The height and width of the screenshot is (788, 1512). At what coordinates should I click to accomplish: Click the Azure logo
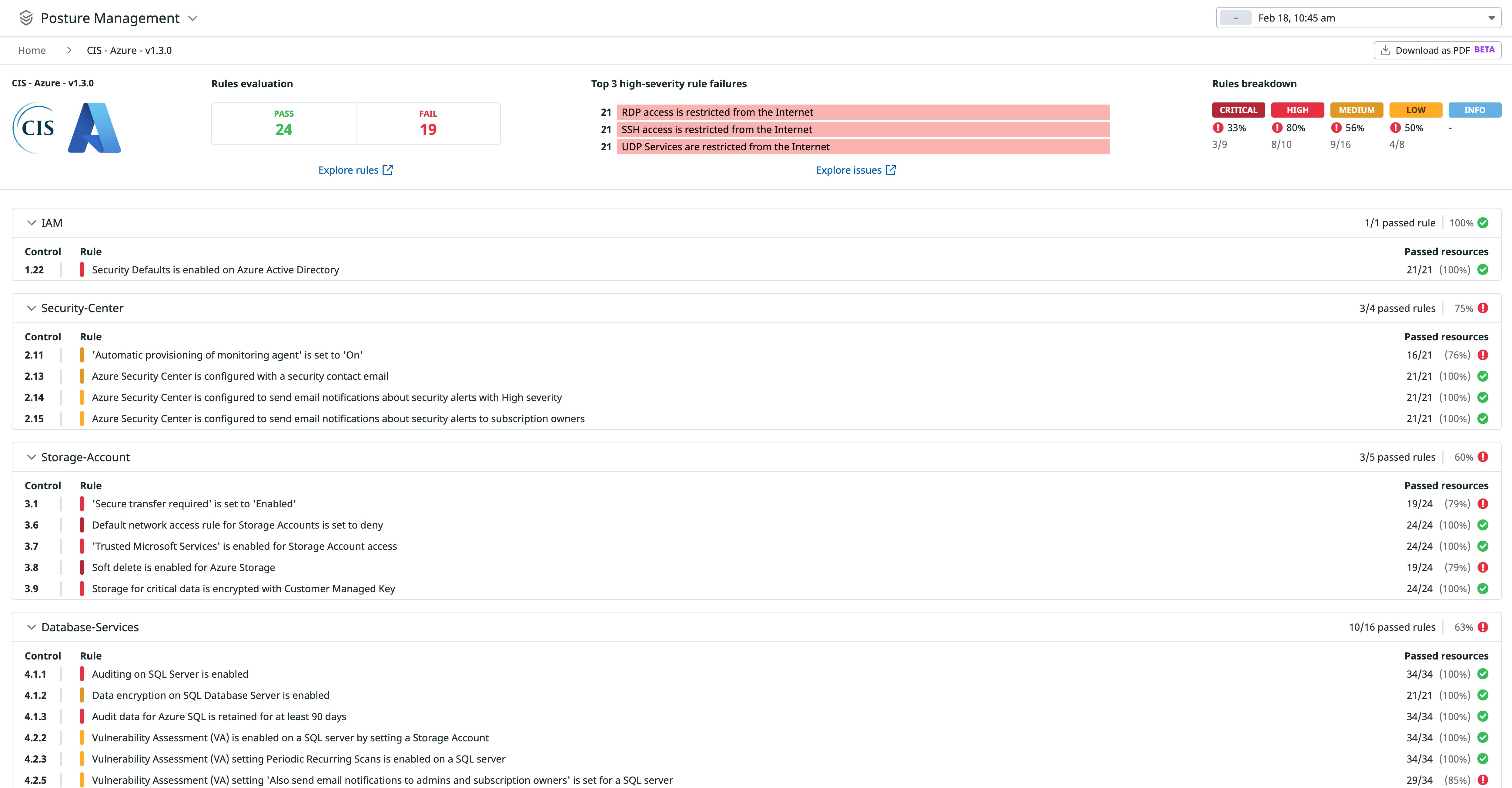point(95,128)
